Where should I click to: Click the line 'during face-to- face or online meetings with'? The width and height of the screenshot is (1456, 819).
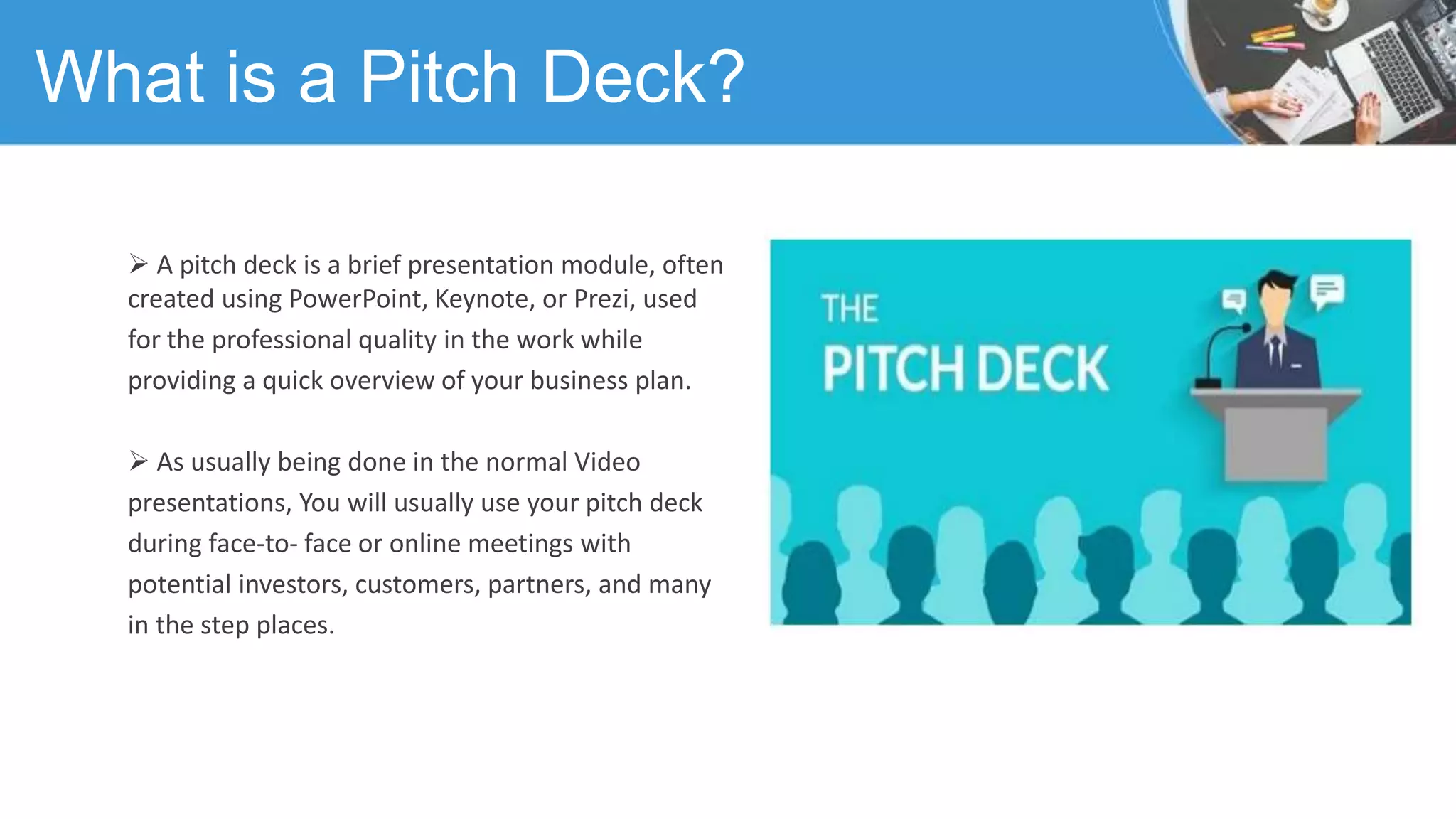click(x=380, y=544)
